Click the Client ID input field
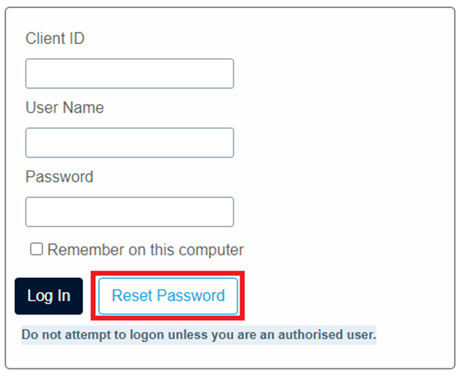 point(129,73)
